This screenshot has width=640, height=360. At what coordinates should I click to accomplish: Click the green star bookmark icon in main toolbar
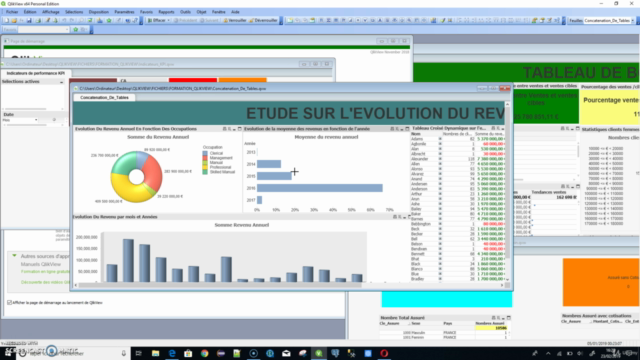109,20
